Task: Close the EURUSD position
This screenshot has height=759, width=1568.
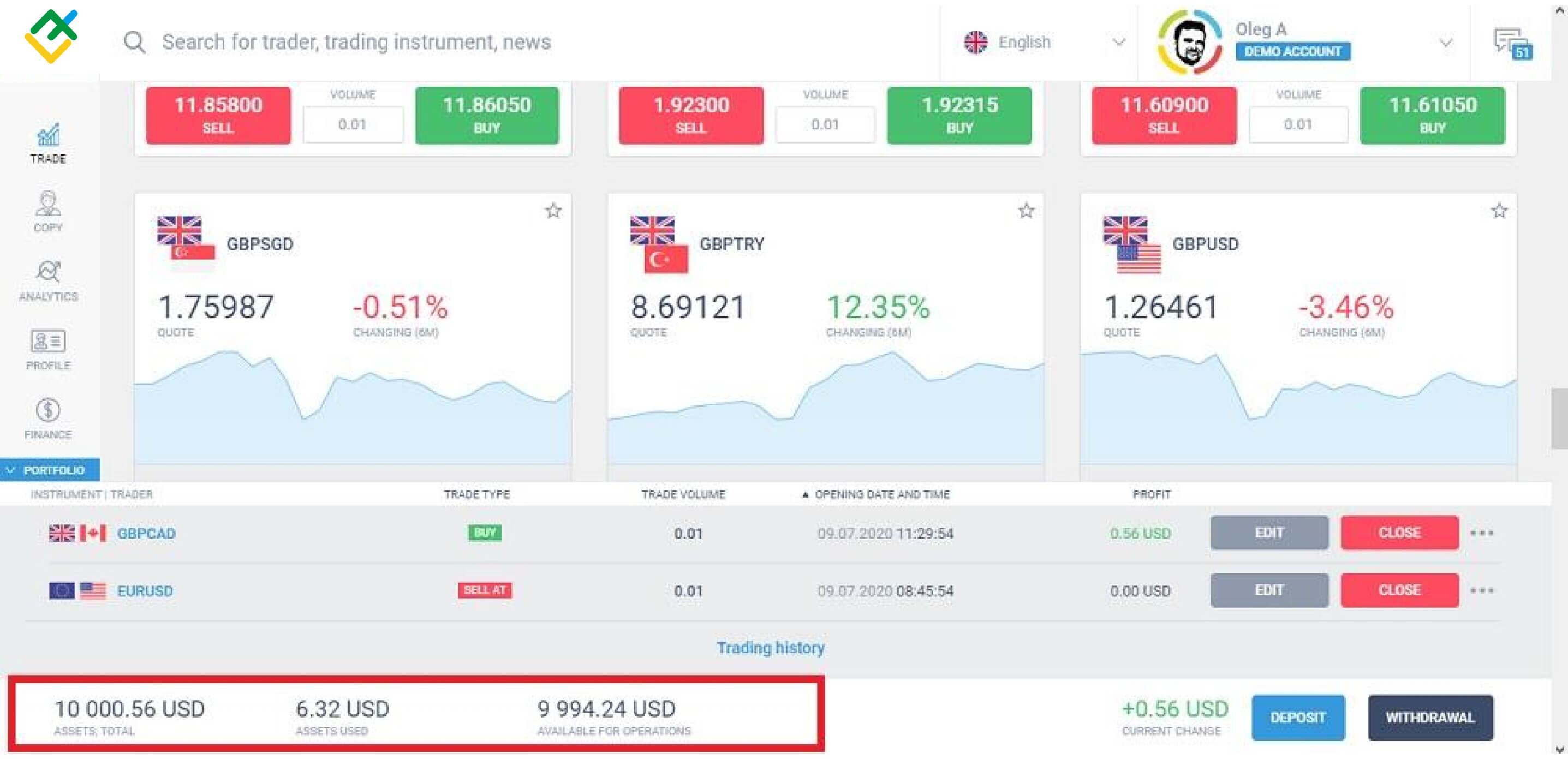Action: coord(1399,590)
